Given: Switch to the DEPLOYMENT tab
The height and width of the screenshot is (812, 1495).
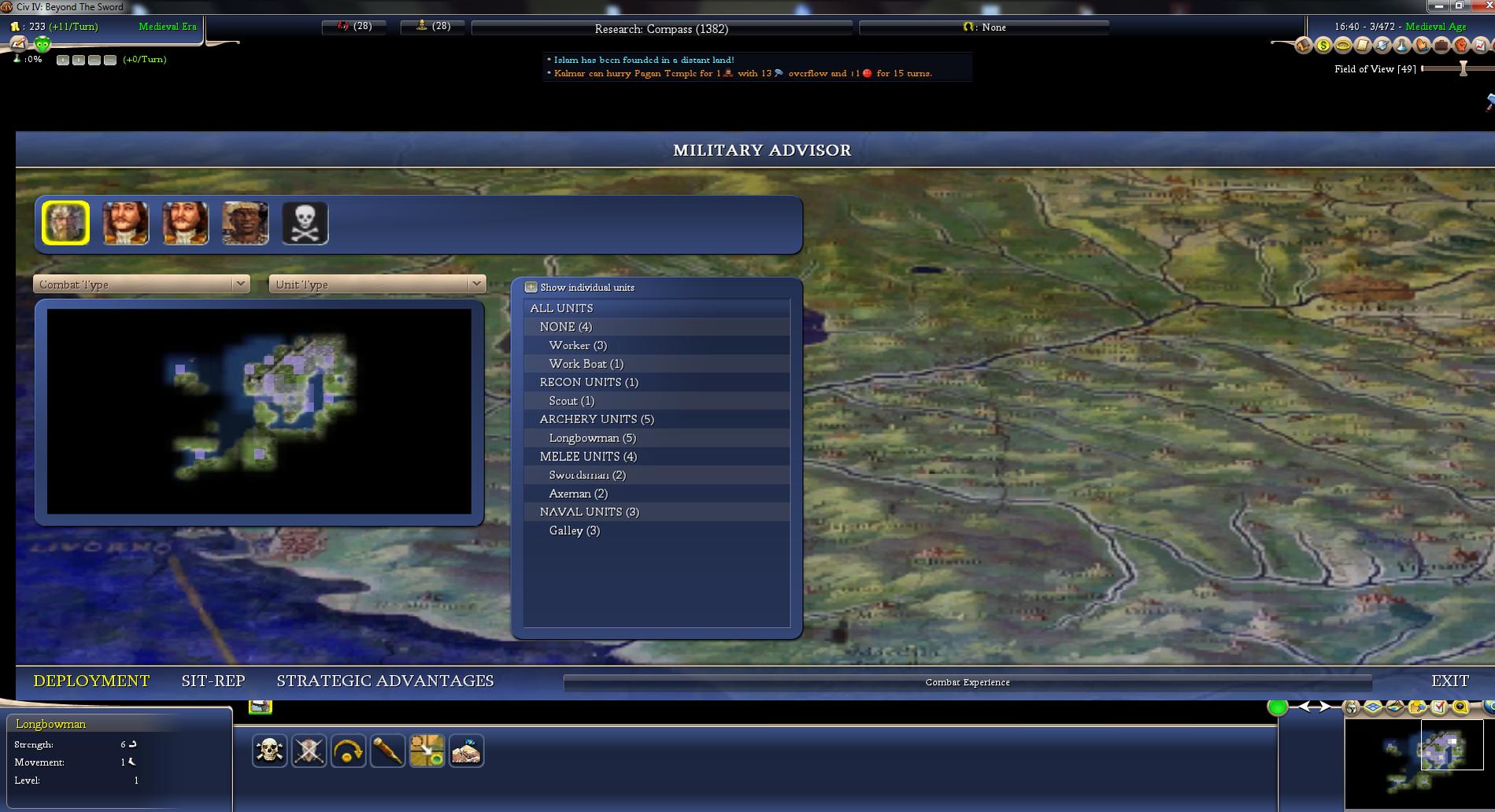Looking at the screenshot, I should coord(91,681).
